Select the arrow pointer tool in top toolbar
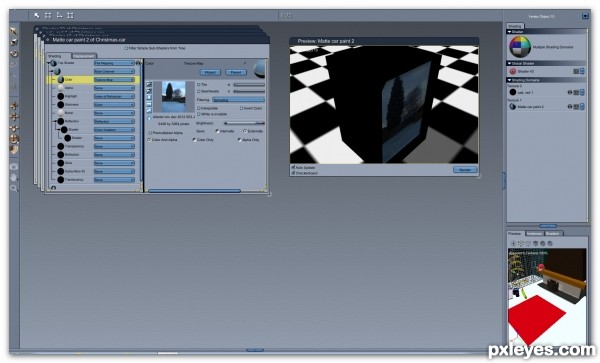 pyautogui.click(x=37, y=15)
